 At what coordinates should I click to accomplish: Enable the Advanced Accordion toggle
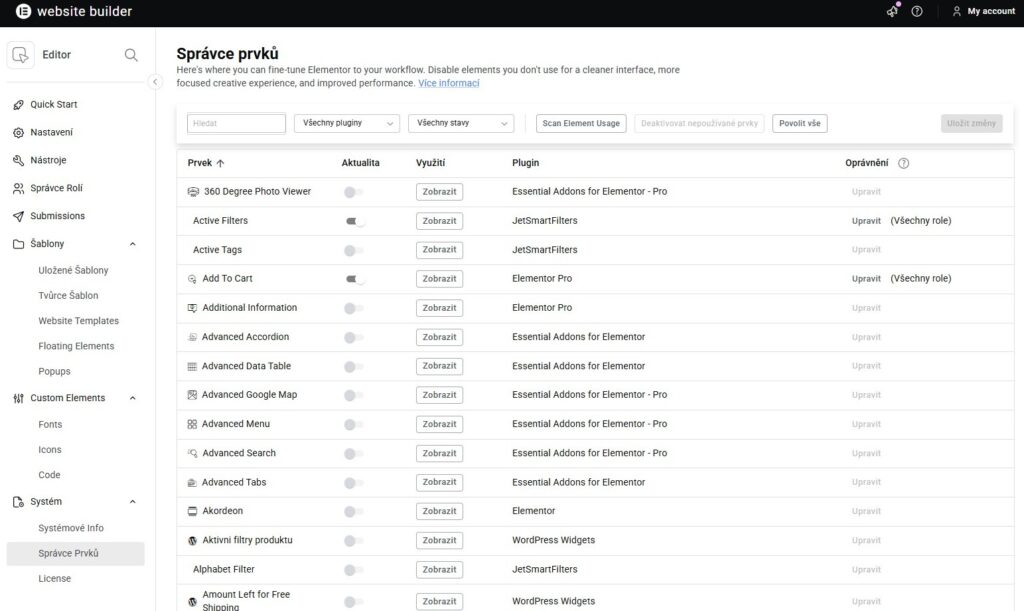click(x=354, y=337)
